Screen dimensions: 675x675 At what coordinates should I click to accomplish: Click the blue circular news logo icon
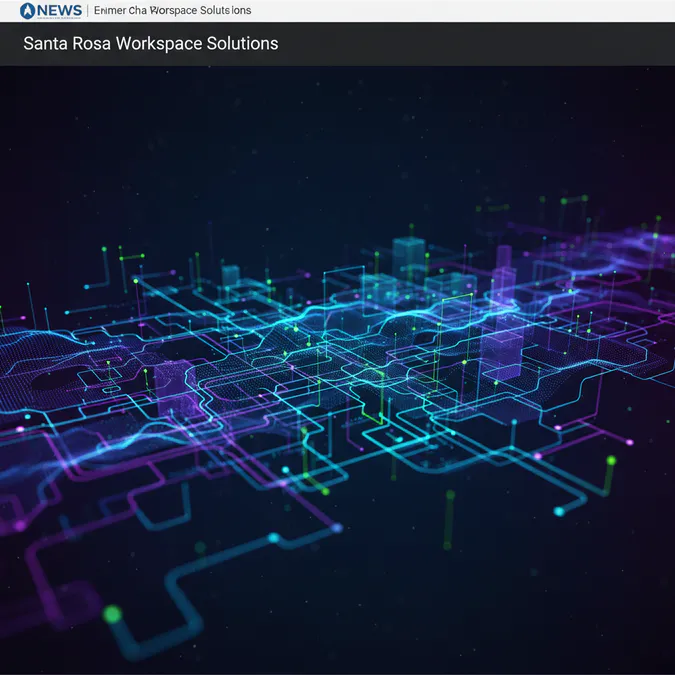point(27,11)
